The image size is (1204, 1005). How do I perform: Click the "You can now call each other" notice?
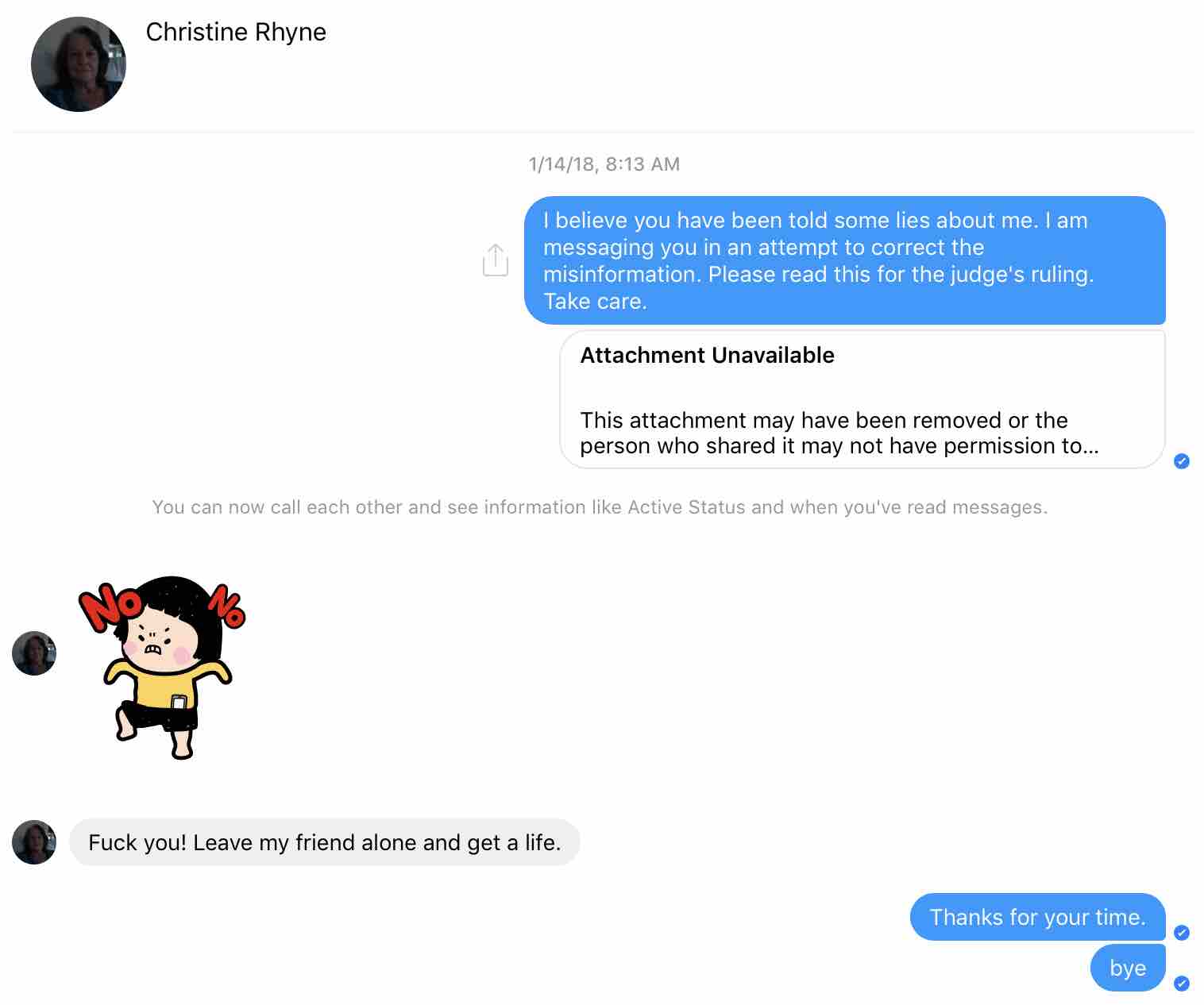pos(600,507)
